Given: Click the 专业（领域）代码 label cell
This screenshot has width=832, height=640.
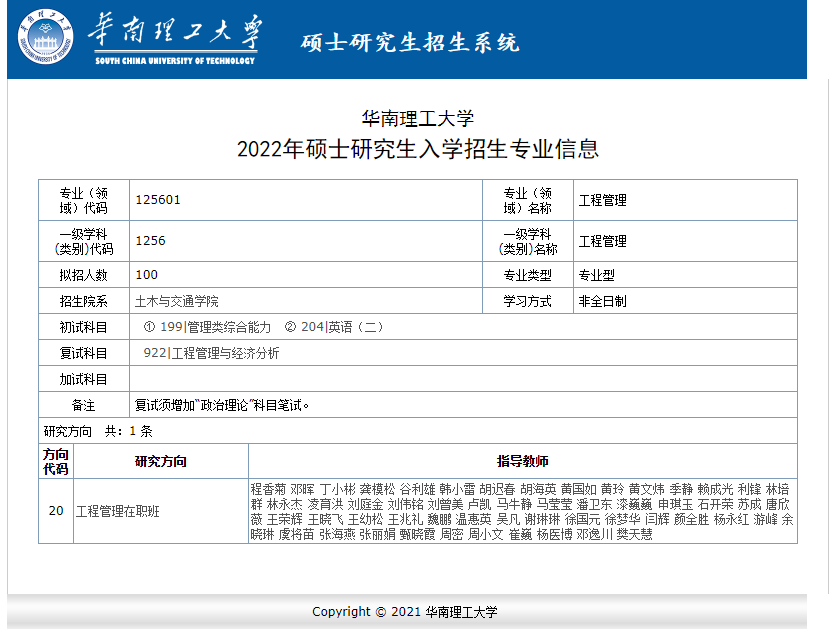Looking at the screenshot, I should click(x=84, y=200).
